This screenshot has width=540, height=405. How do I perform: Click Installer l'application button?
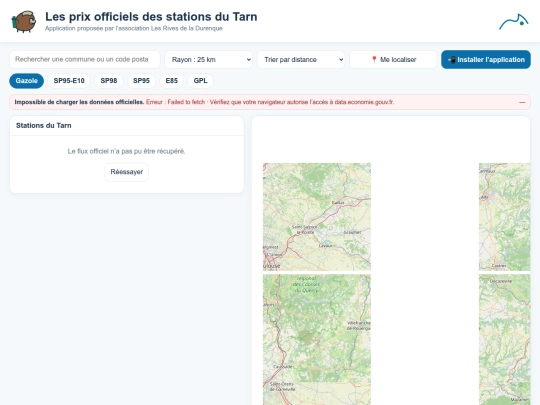(x=486, y=60)
